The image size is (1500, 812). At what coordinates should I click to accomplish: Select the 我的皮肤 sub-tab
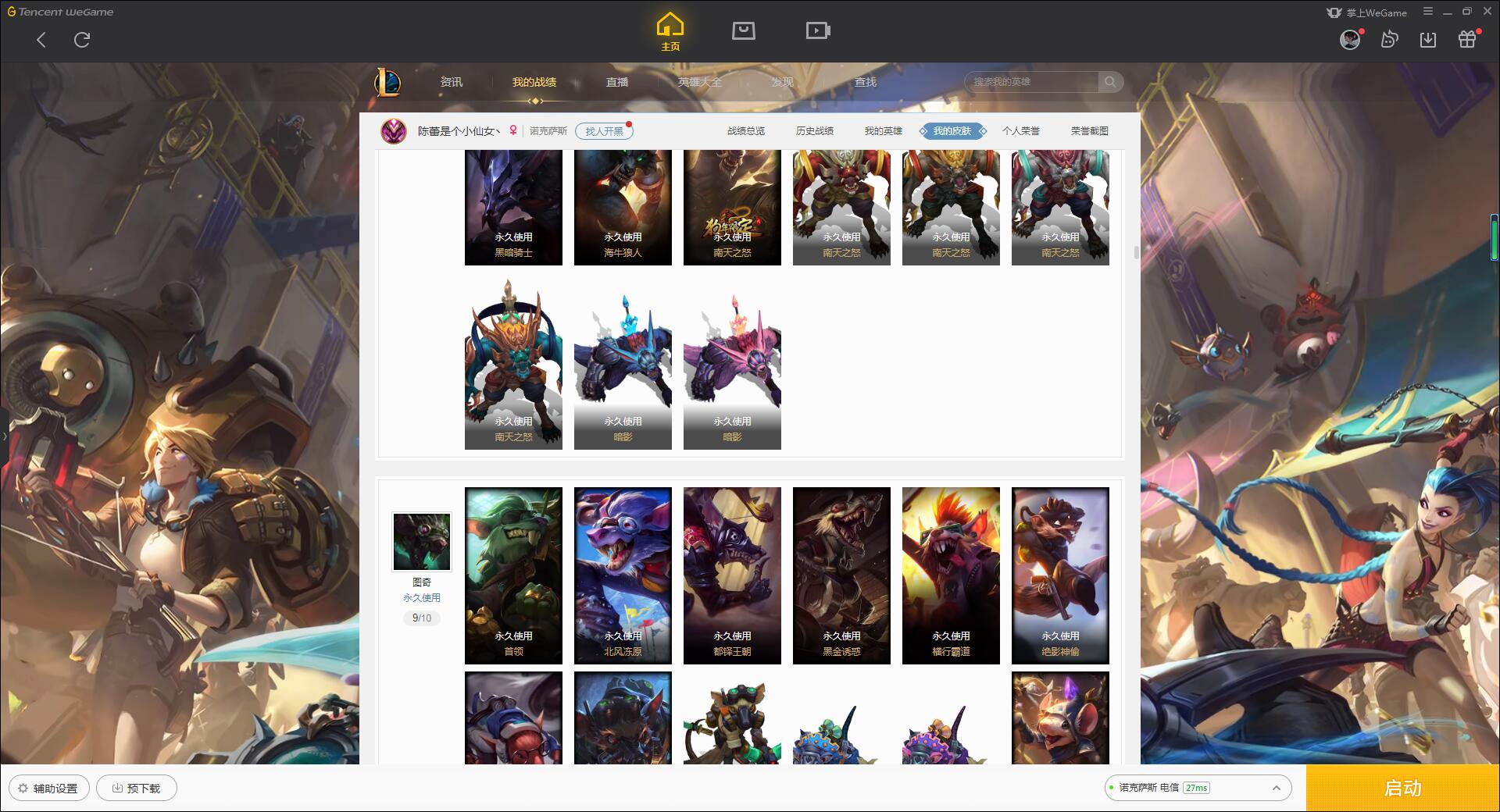pyautogui.click(x=952, y=131)
